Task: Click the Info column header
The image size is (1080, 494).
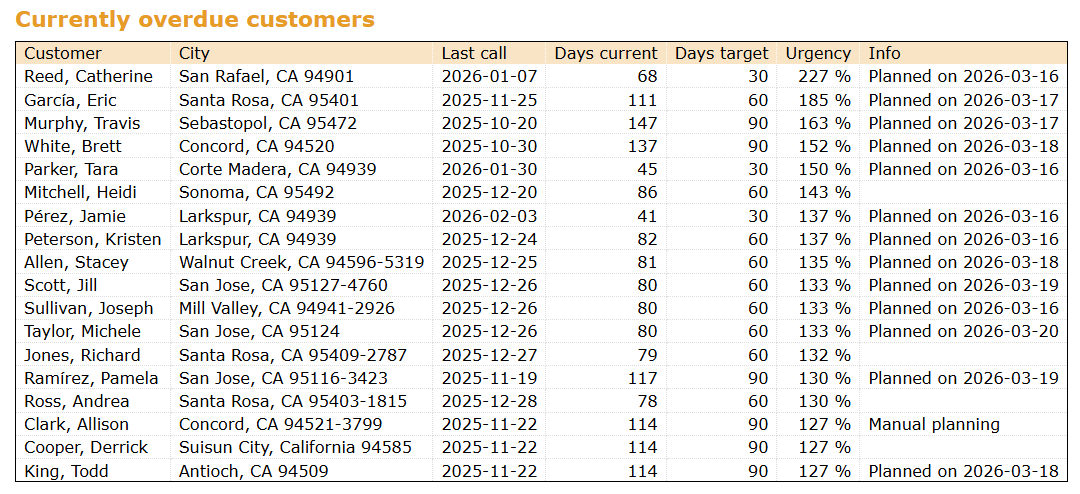Action: (x=884, y=54)
